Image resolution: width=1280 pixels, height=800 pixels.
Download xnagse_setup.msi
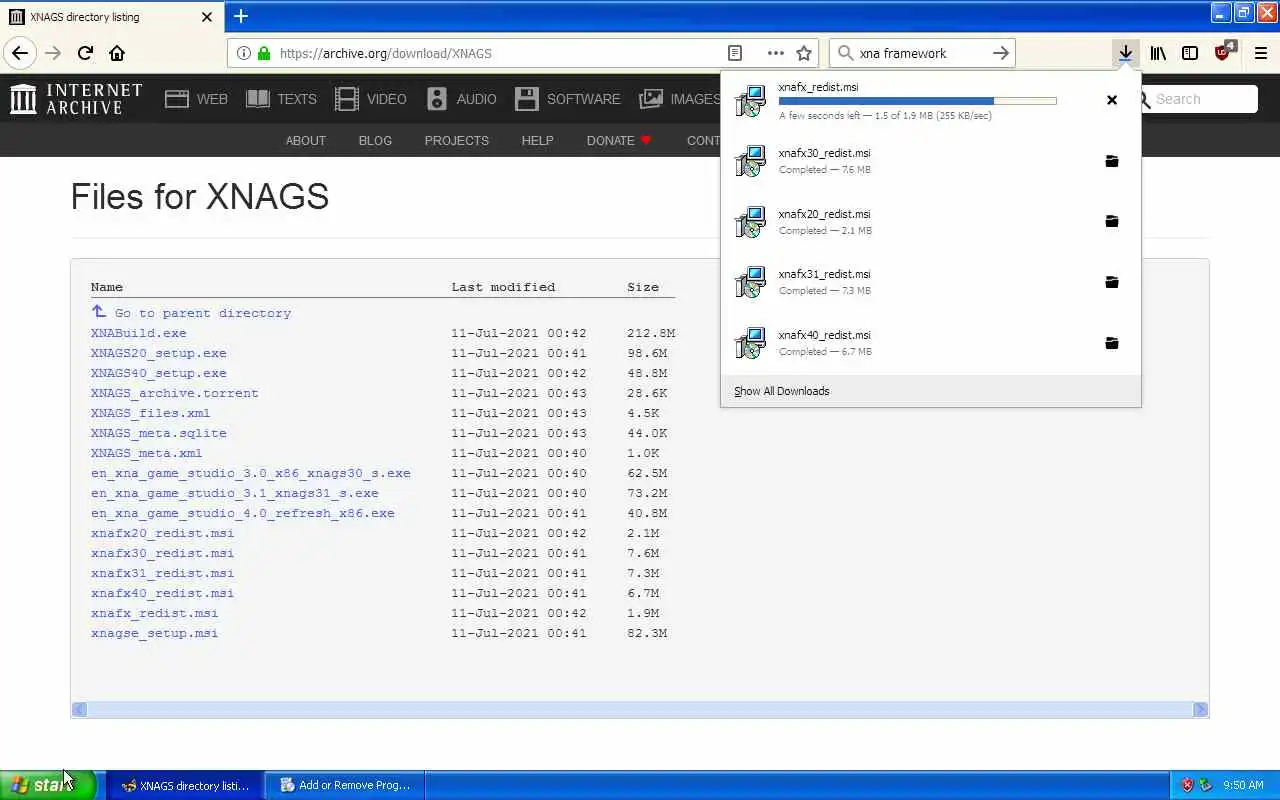pyautogui.click(x=154, y=633)
